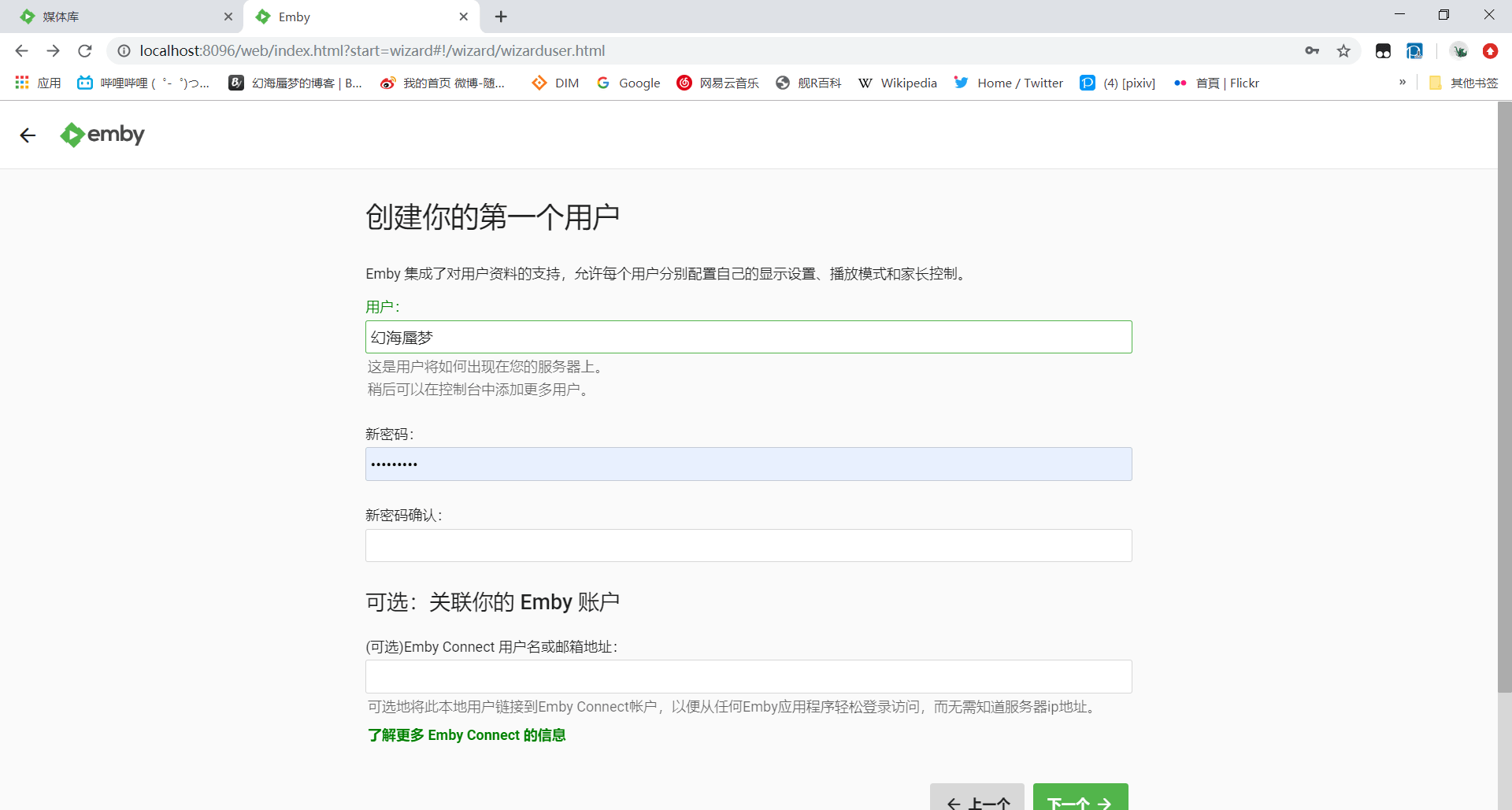Go back using the browser back arrow
Screen dimensions: 1512x810
21,50
